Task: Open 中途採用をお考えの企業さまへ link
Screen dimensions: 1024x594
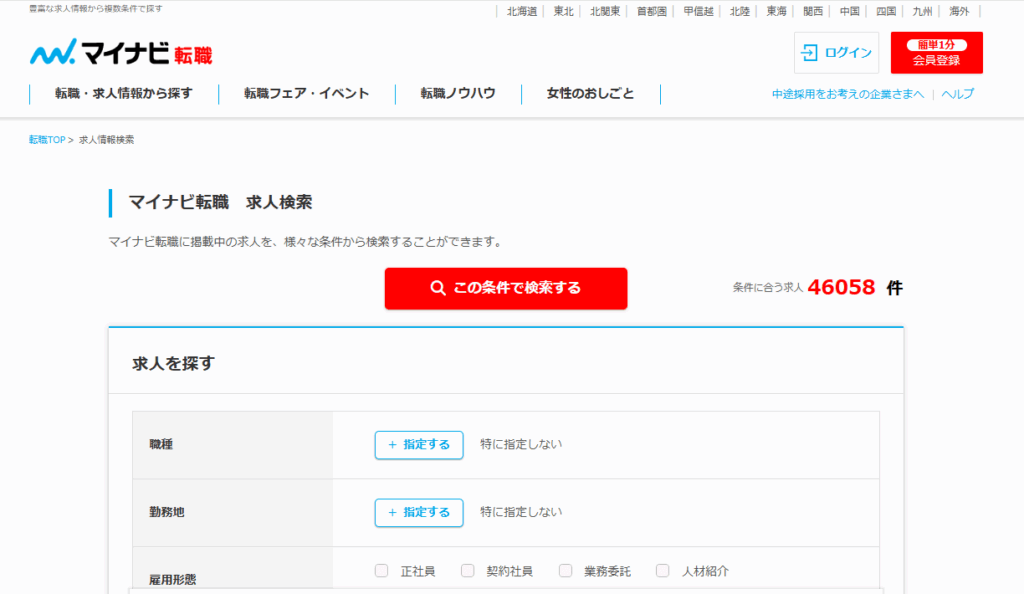Action: coord(848,94)
